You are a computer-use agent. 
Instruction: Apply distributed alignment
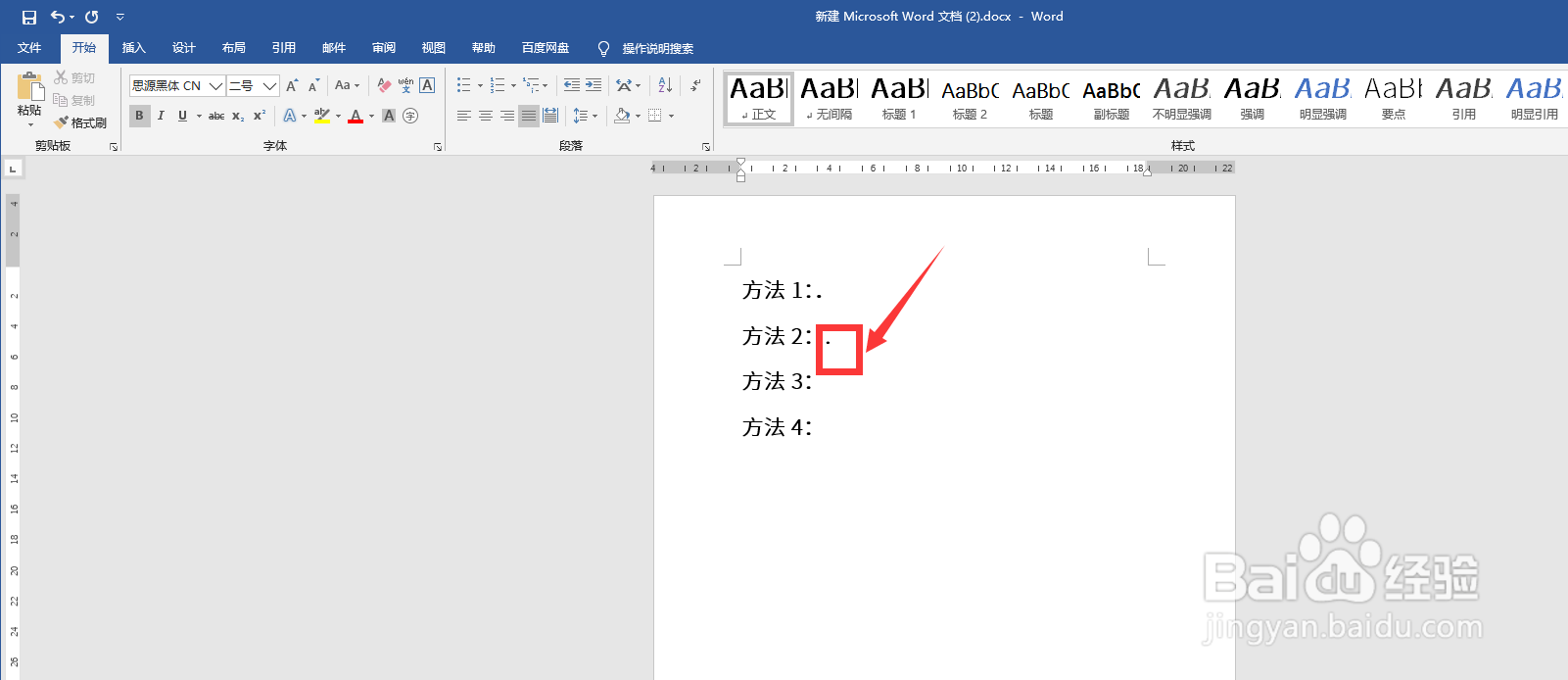click(550, 116)
